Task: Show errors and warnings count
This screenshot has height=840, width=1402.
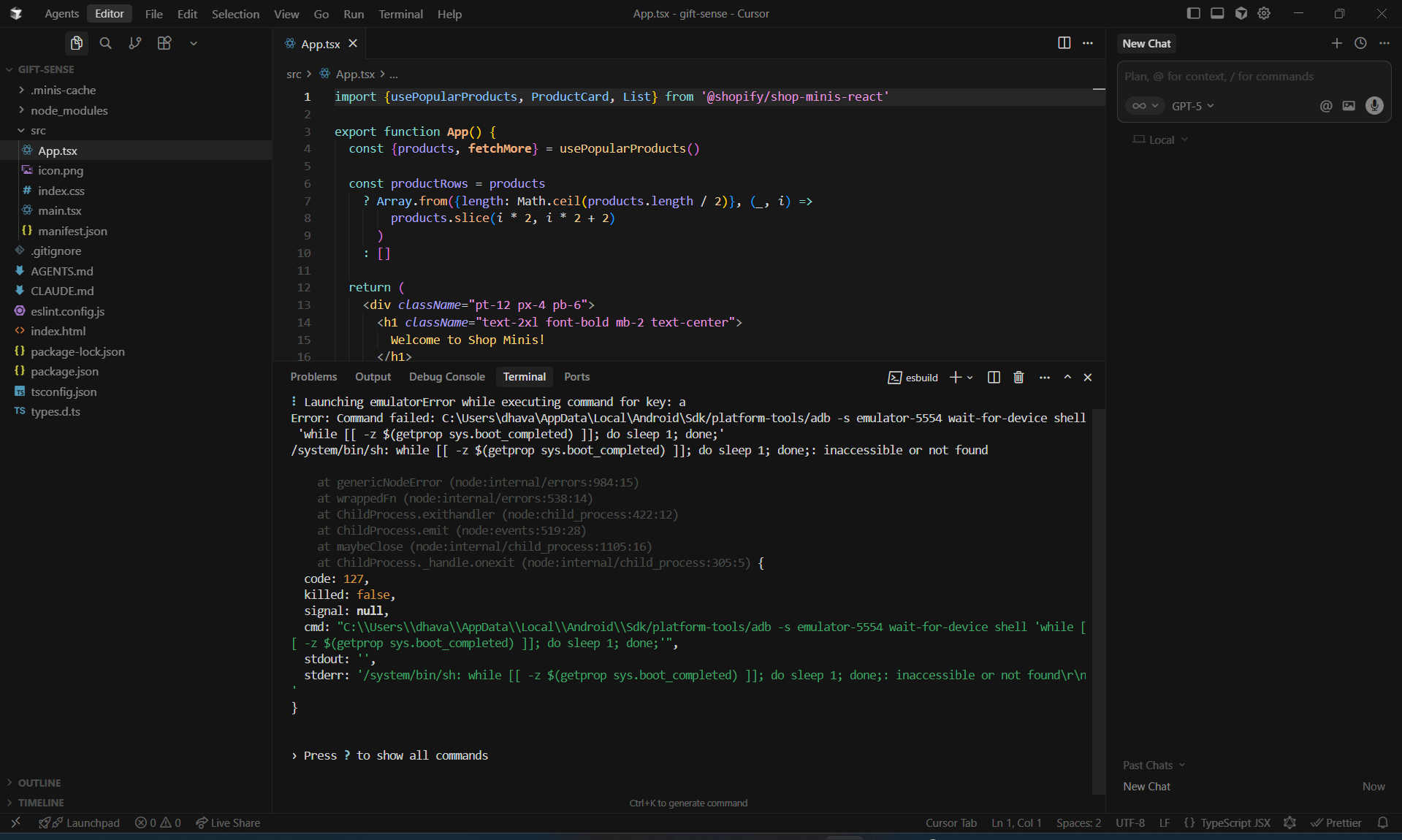Action: coord(158,822)
